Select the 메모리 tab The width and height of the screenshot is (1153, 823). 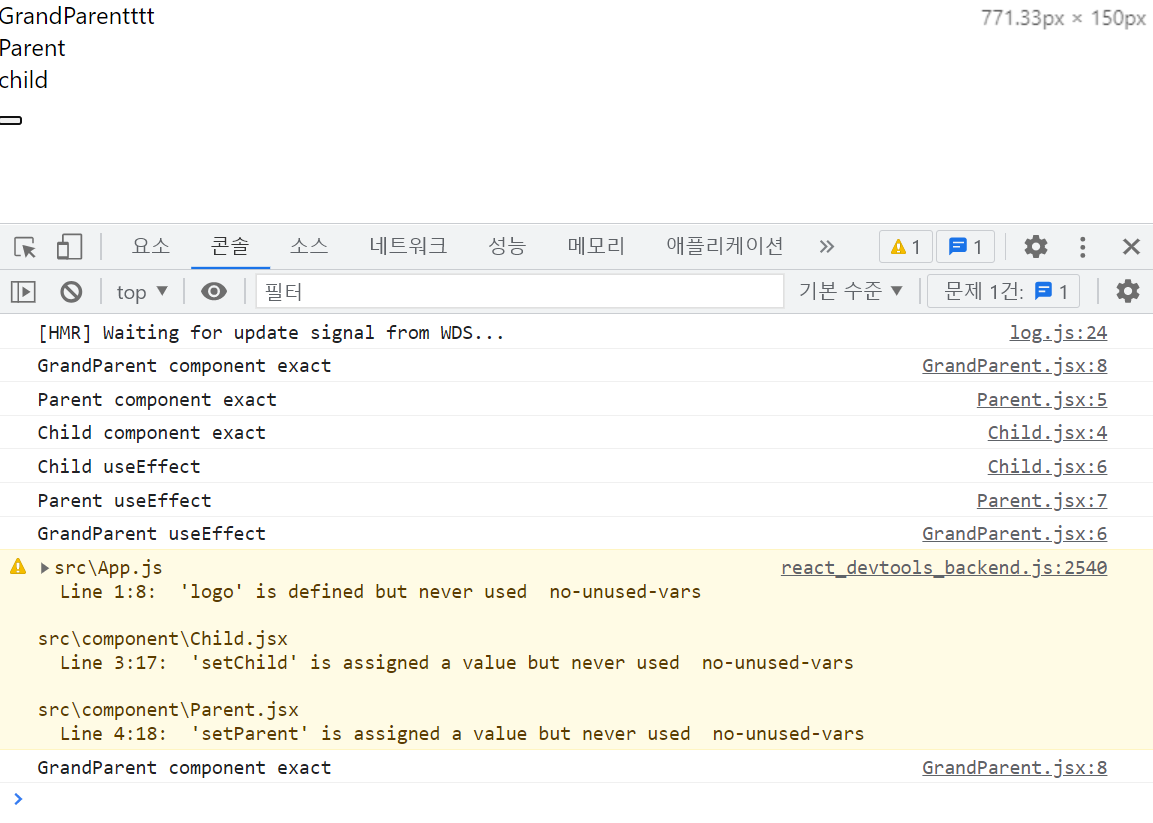point(596,246)
